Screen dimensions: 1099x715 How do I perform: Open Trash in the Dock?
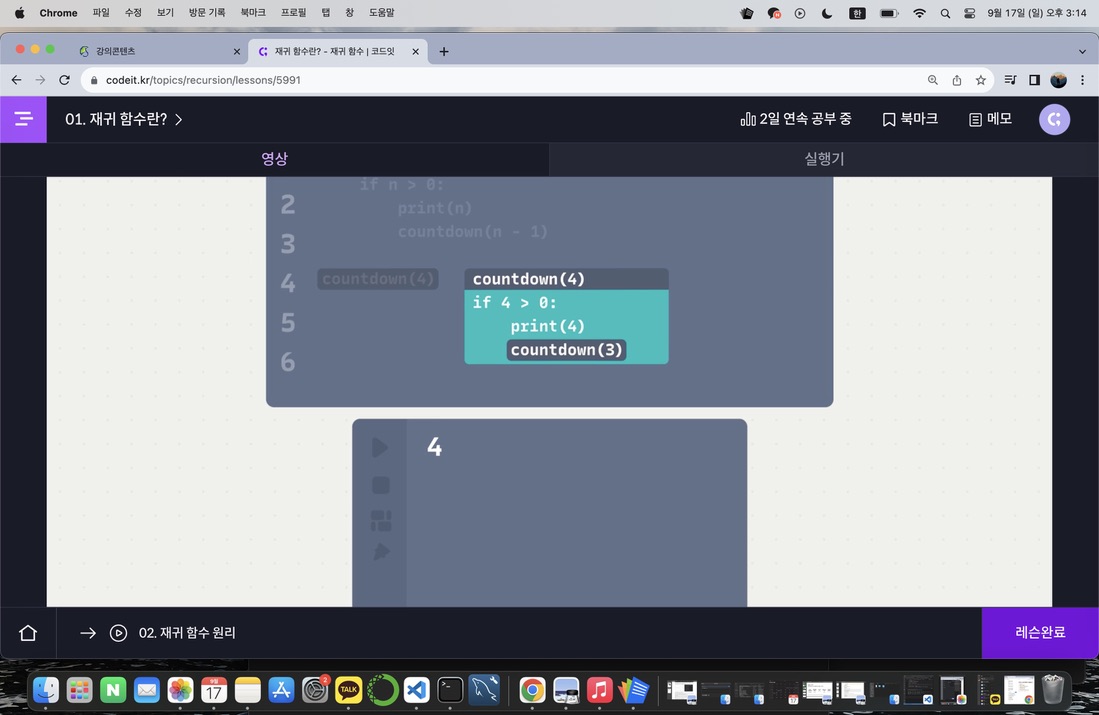point(1053,690)
